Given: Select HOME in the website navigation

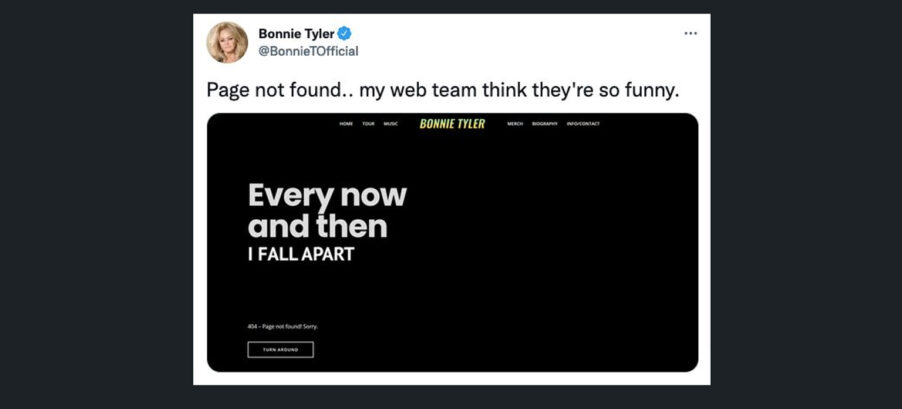Looking at the screenshot, I should 346,124.
